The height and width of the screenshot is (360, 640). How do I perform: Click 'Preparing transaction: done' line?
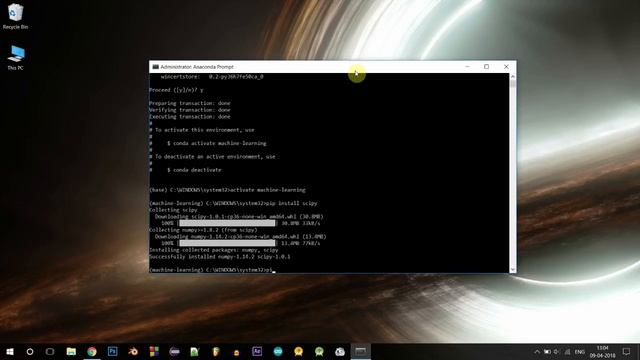pyautogui.click(x=190, y=103)
